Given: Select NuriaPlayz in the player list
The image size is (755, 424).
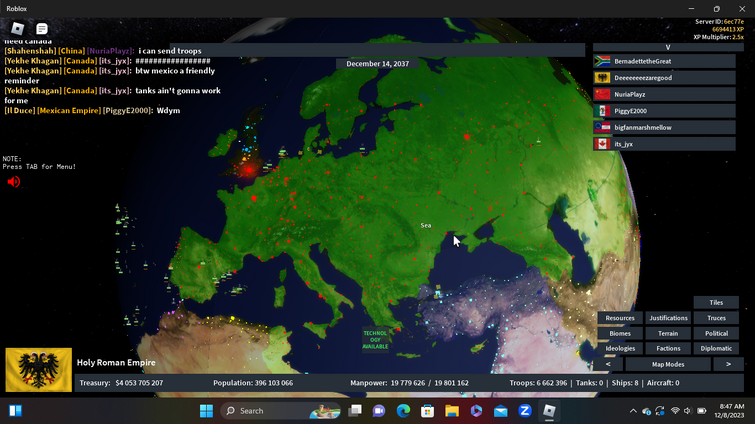Looking at the screenshot, I should (x=664, y=94).
